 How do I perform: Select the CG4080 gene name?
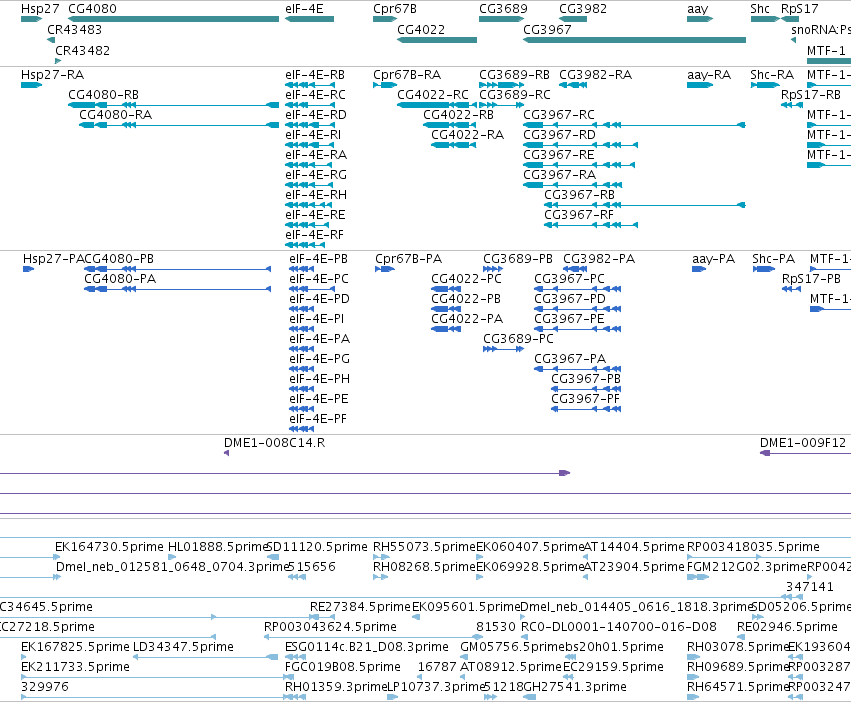pyautogui.click(x=92, y=9)
